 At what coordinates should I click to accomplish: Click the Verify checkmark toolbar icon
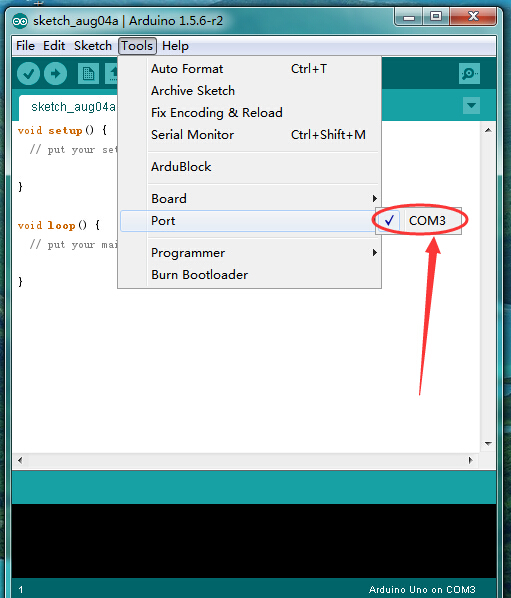(28, 74)
